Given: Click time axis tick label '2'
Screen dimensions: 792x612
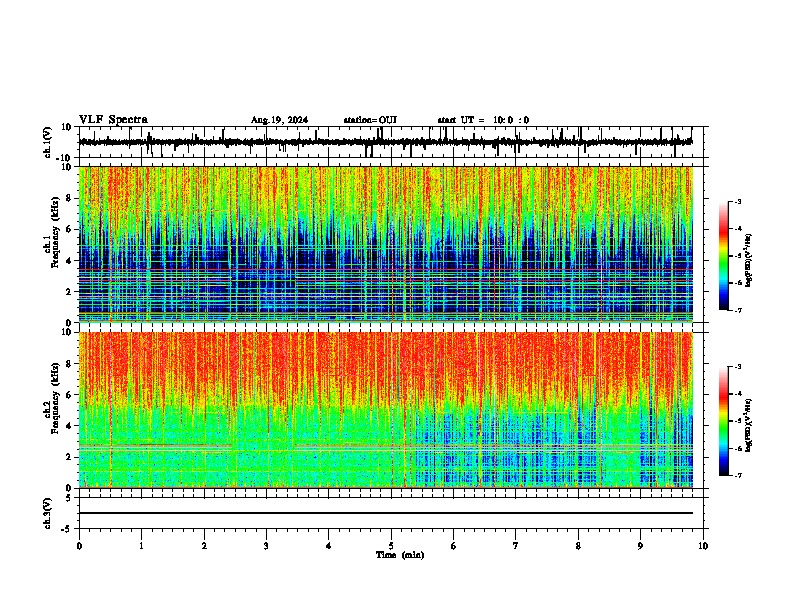Looking at the screenshot, I should point(204,546).
